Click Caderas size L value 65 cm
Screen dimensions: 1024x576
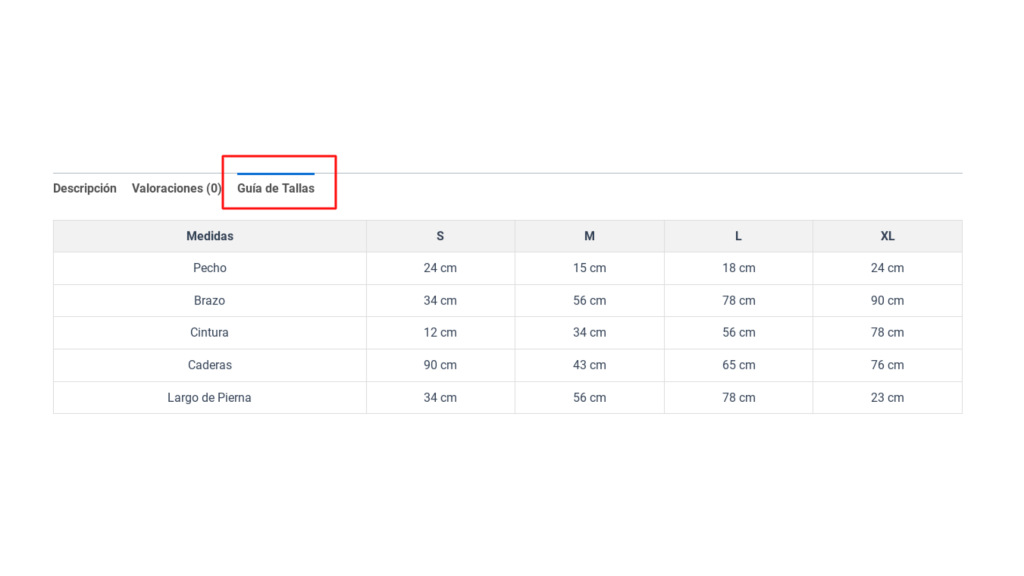pyautogui.click(x=739, y=365)
